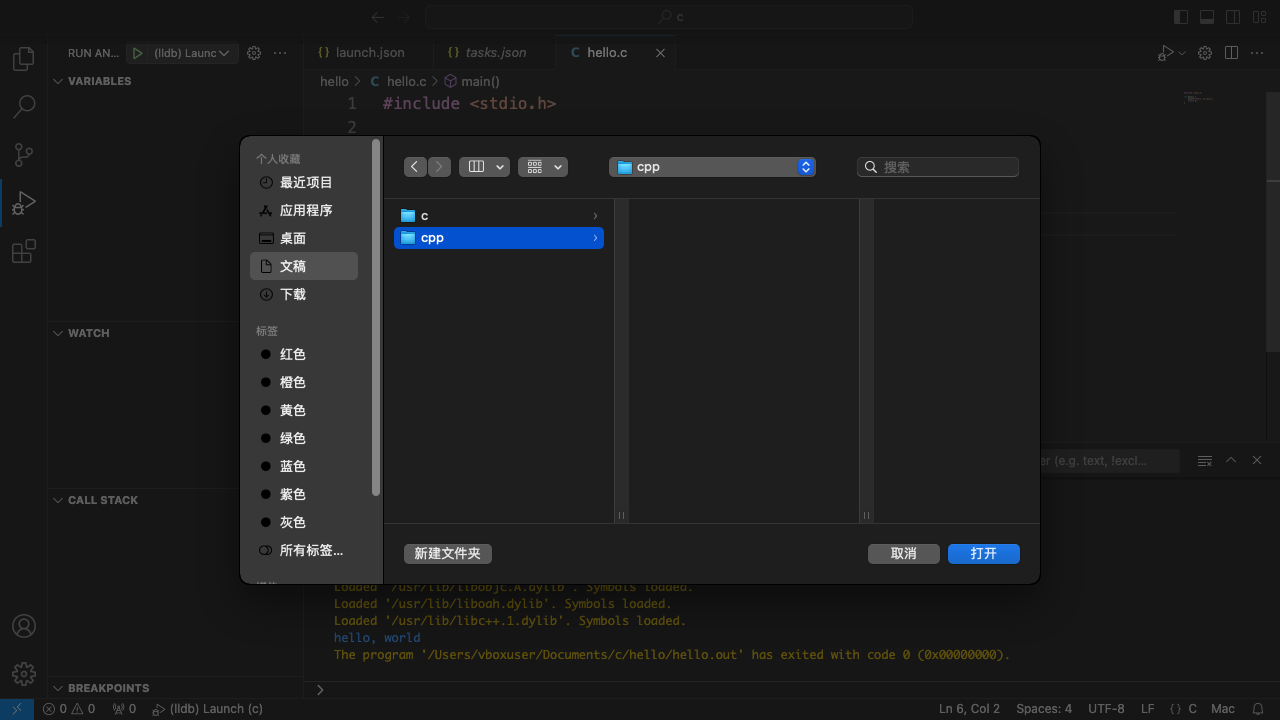Select the 红色 tag in the dialog sidebar
The height and width of the screenshot is (720, 1280).
304,354
